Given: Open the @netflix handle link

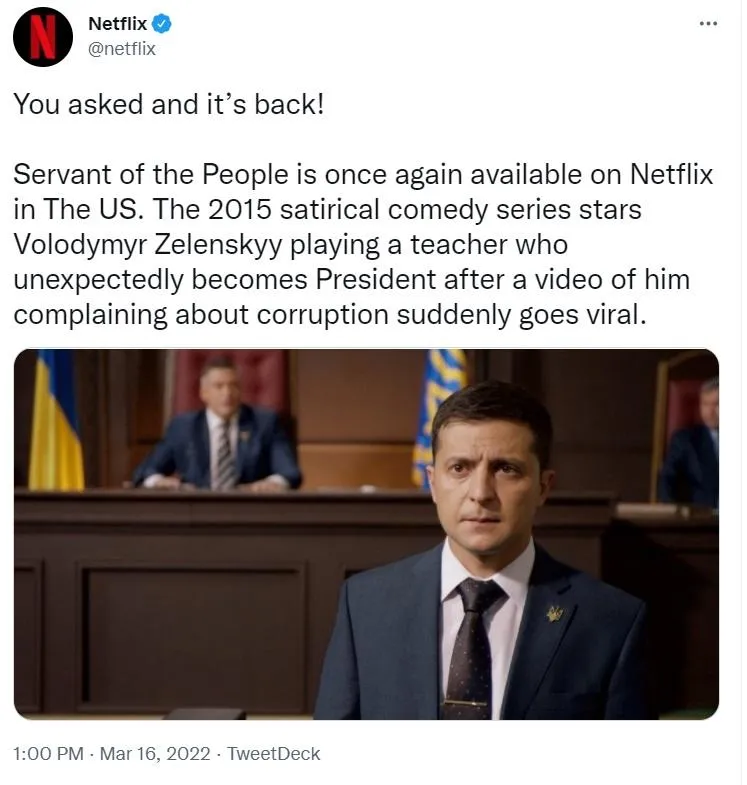Looking at the screenshot, I should point(122,48).
